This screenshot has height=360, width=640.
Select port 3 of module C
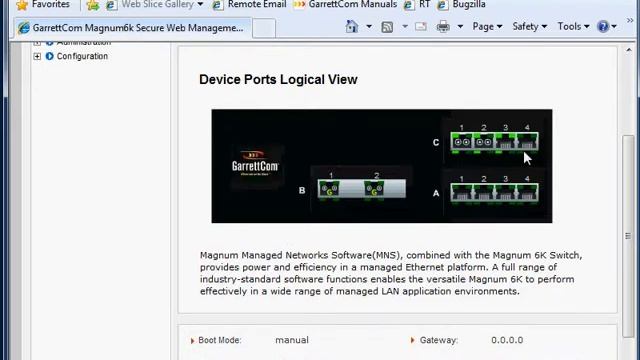[x=505, y=142]
